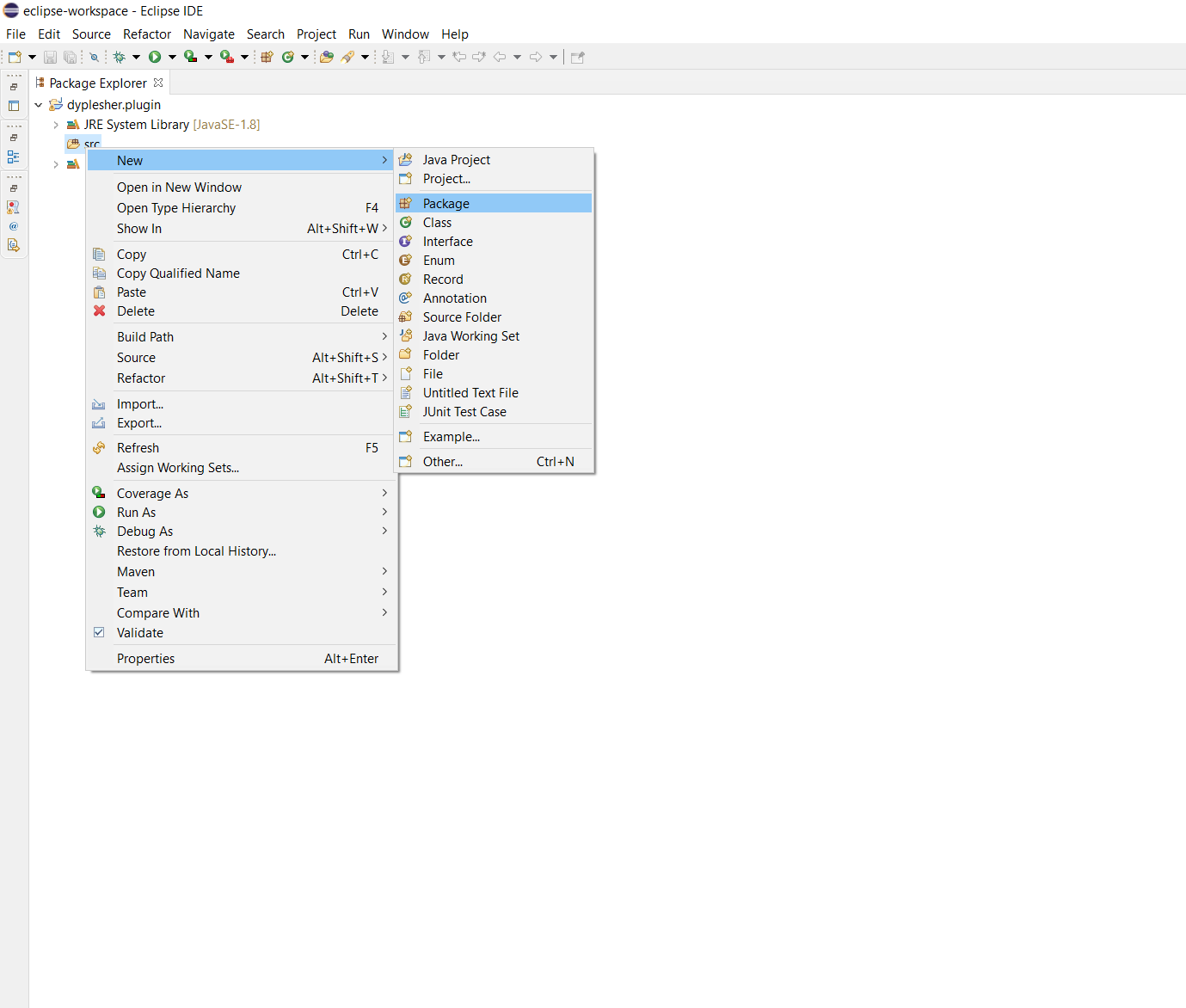Click the Forward navigation arrow in toolbar
Screen dimensions: 1186x1008
click(535, 57)
